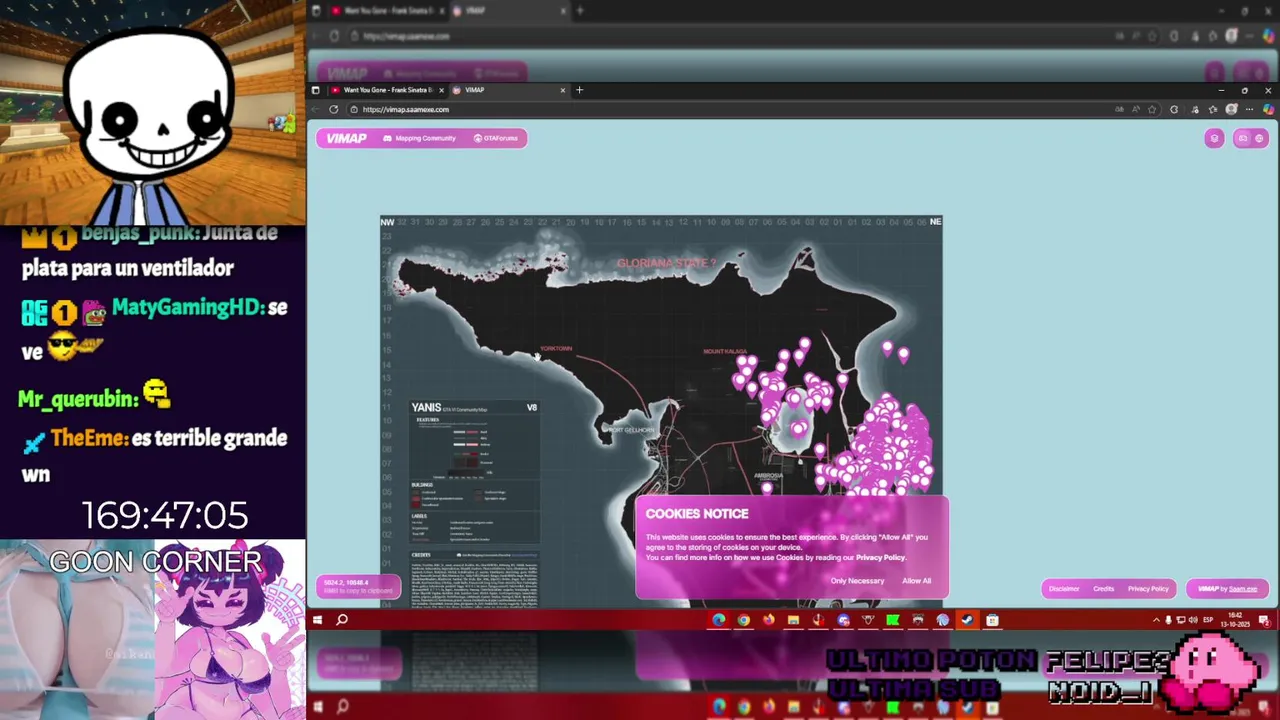Click the V8 version label in legend
Image resolution: width=1280 pixels, height=720 pixels.
pos(532,408)
